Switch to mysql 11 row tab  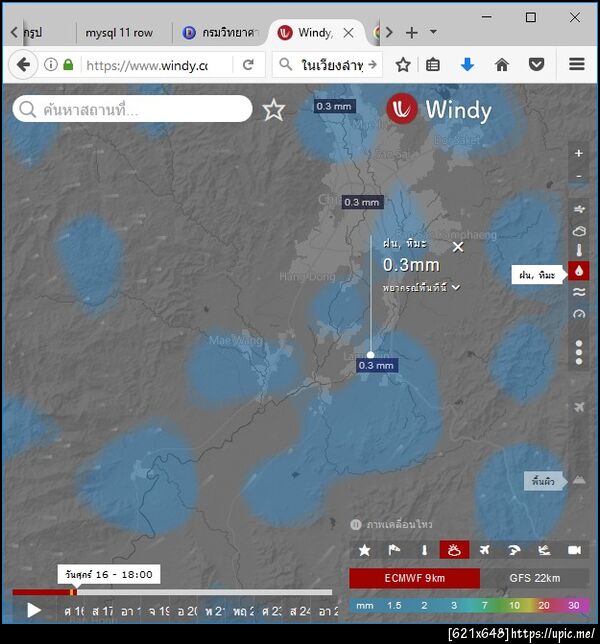click(119, 32)
